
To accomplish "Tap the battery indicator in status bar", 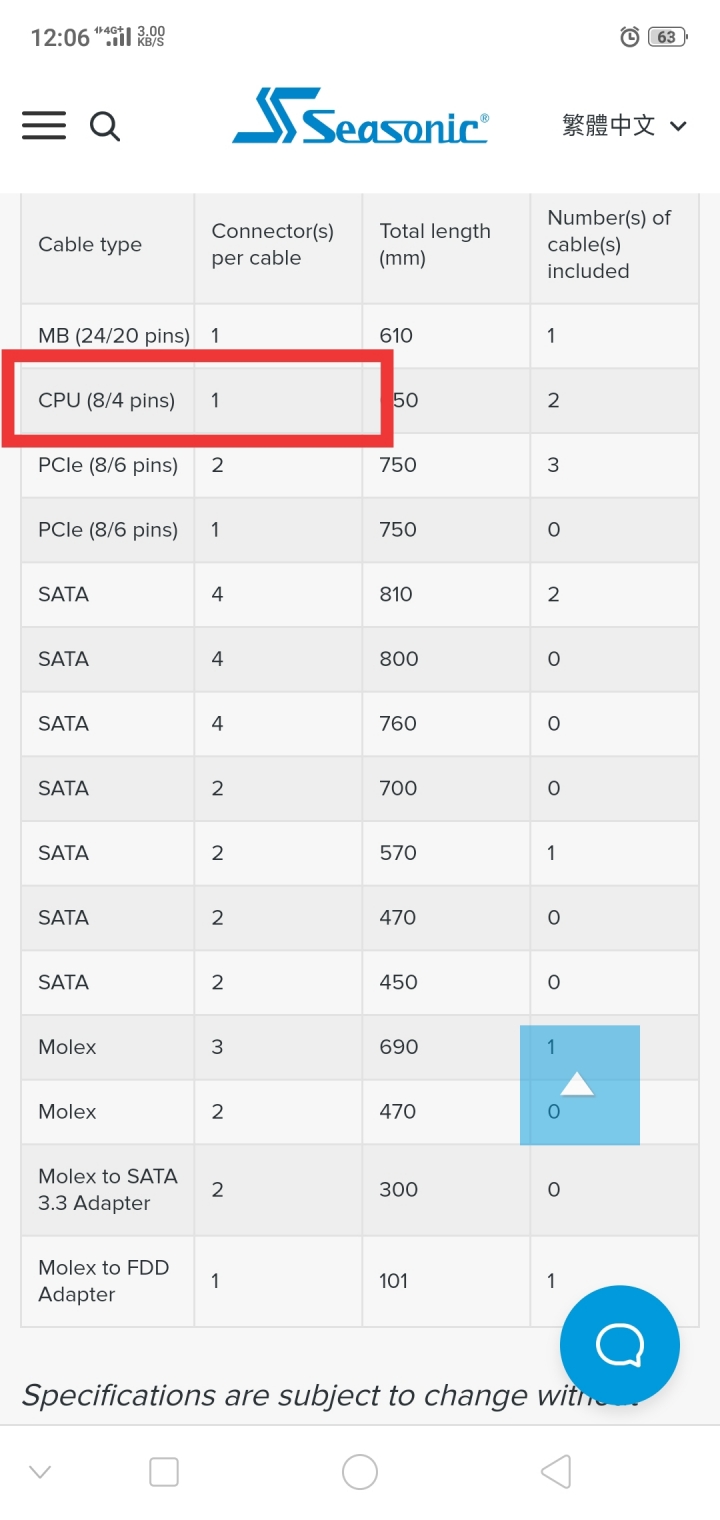I will [x=668, y=37].
